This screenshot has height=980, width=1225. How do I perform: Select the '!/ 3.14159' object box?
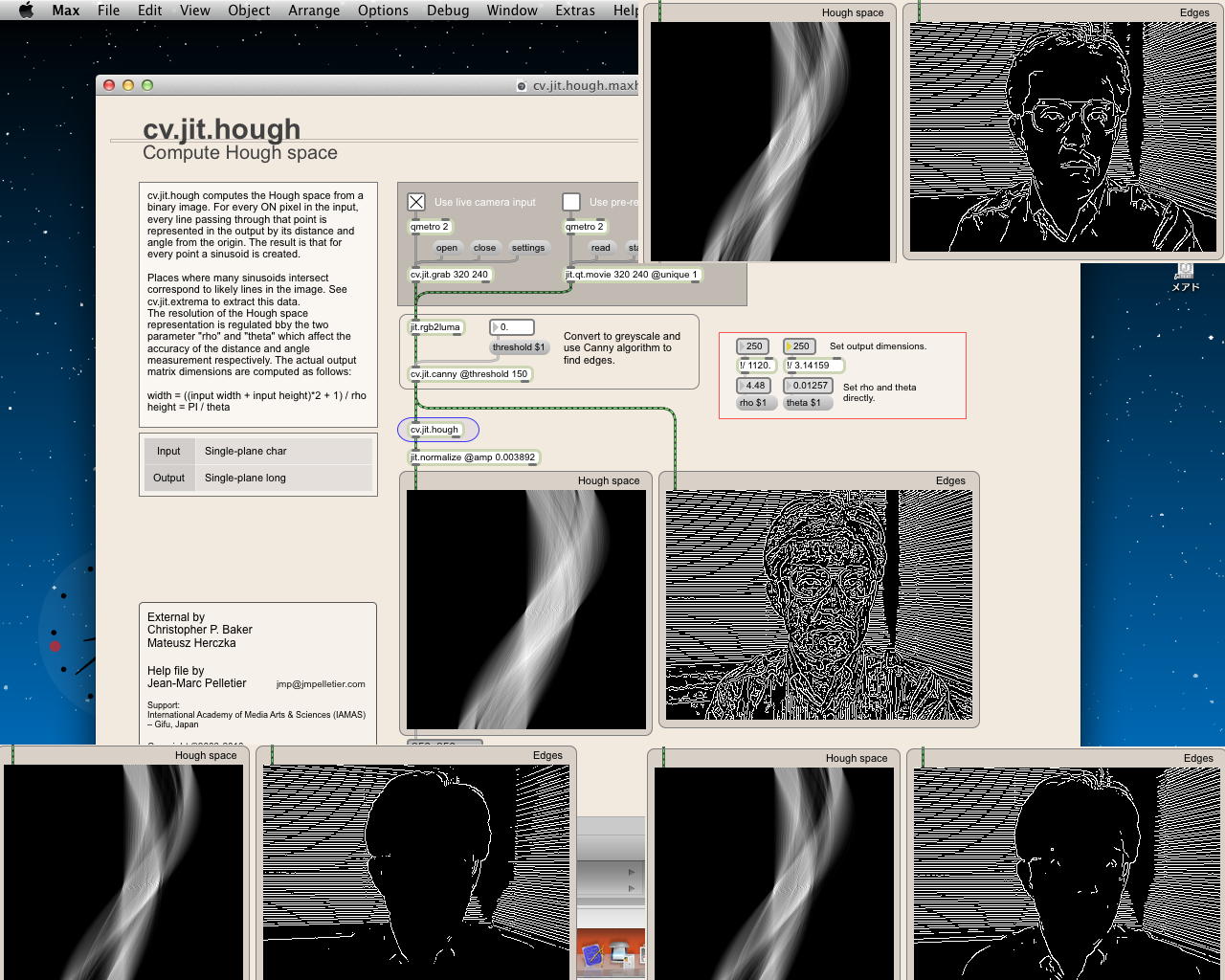(813, 366)
